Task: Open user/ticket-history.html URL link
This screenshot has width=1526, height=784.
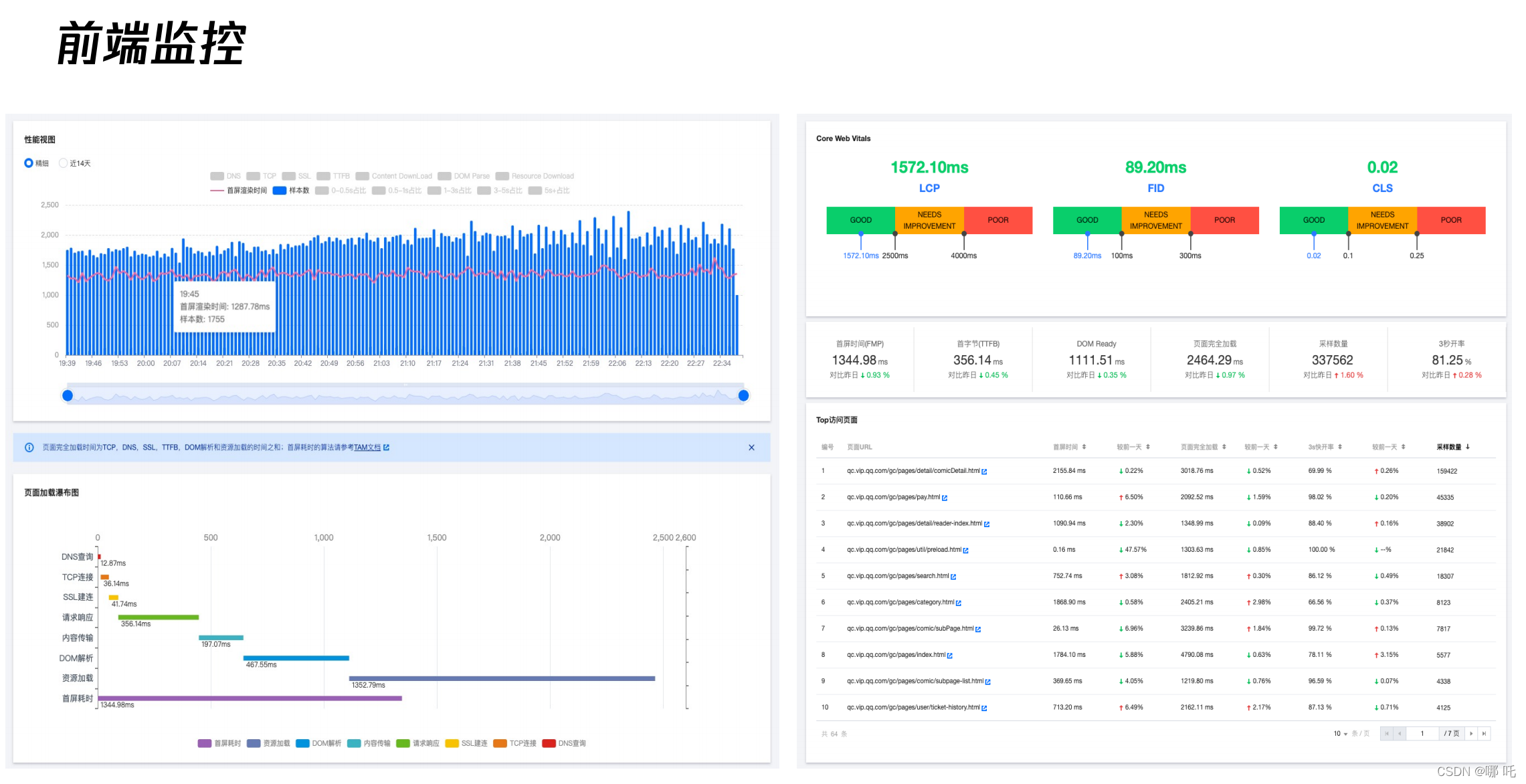Action: click(x=913, y=707)
